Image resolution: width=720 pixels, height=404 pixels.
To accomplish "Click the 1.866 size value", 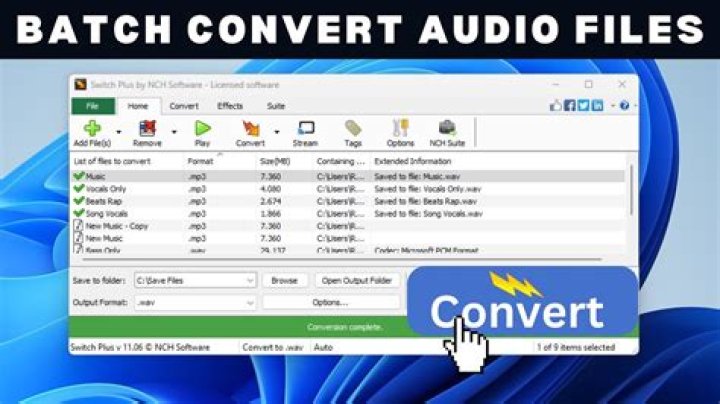I will (x=270, y=213).
